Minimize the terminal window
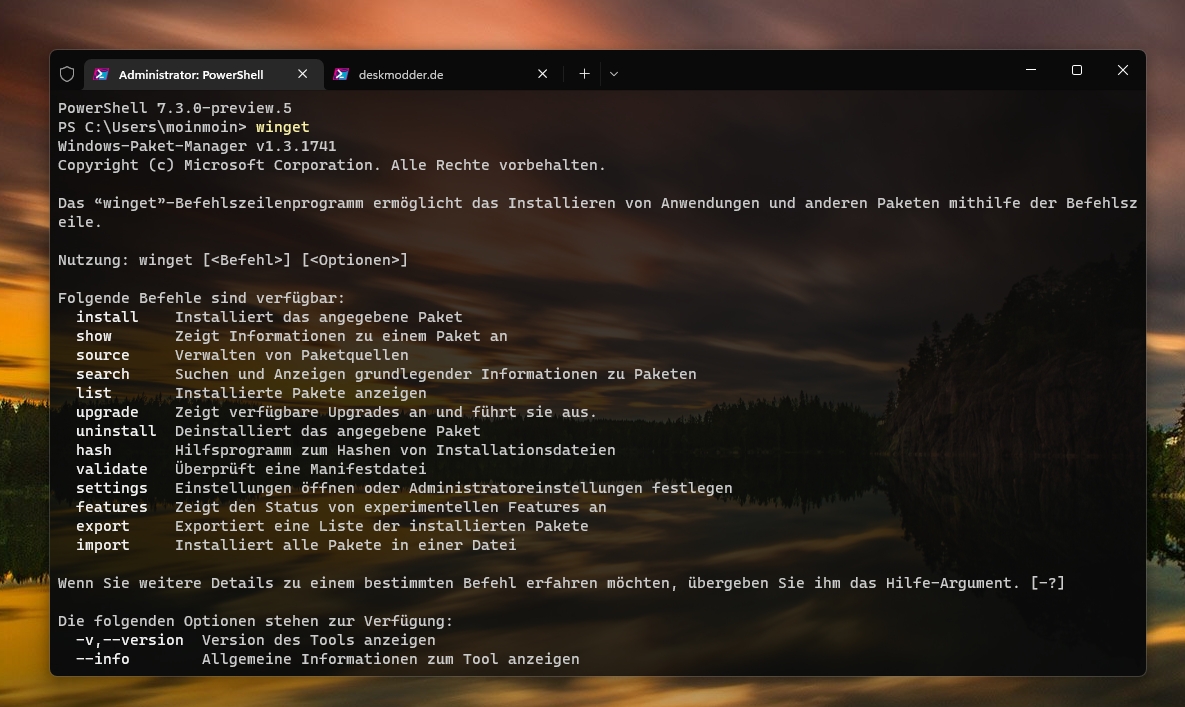Image resolution: width=1185 pixels, height=707 pixels. click(x=1031, y=70)
